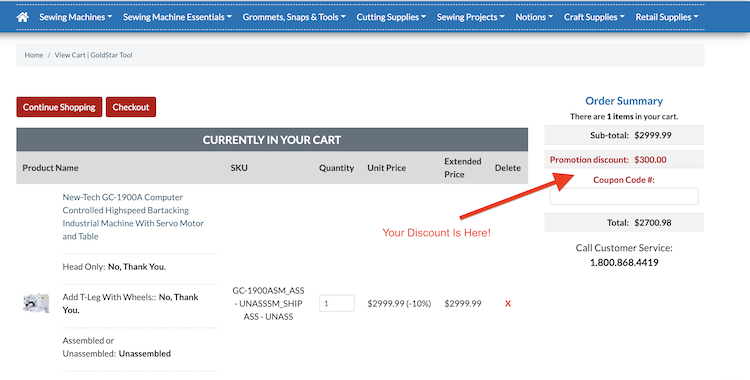Click the customer service phone number
Image resolution: width=750 pixels, height=380 pixels.
click(x=624, y=263)
